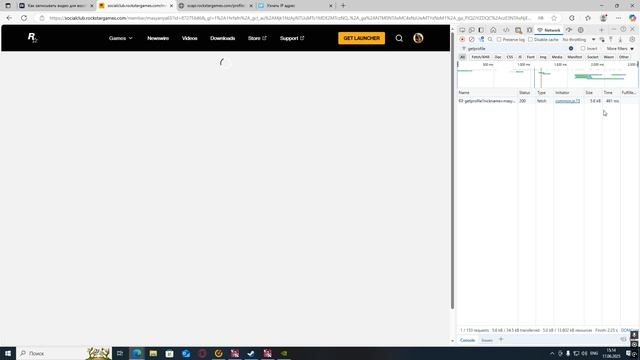This screenshot has height=360, width=640.
Task: Filter requests by Fetch/XHR
Action: [480, 57]
